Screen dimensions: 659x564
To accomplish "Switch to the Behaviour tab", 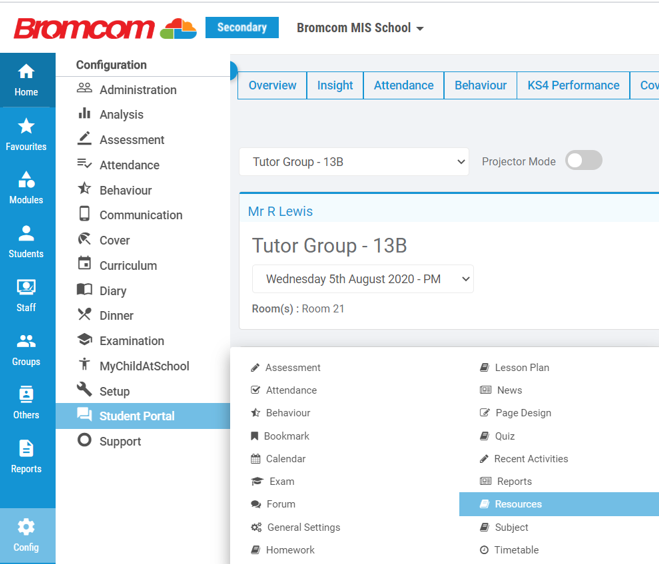I will click(x=480, y=85).
